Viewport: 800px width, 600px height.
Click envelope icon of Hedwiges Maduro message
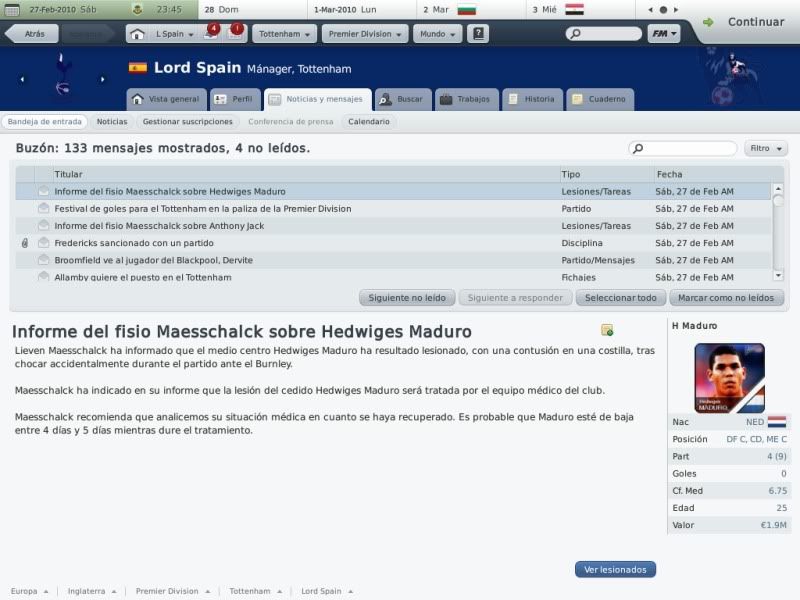click(x=44, y=191)
